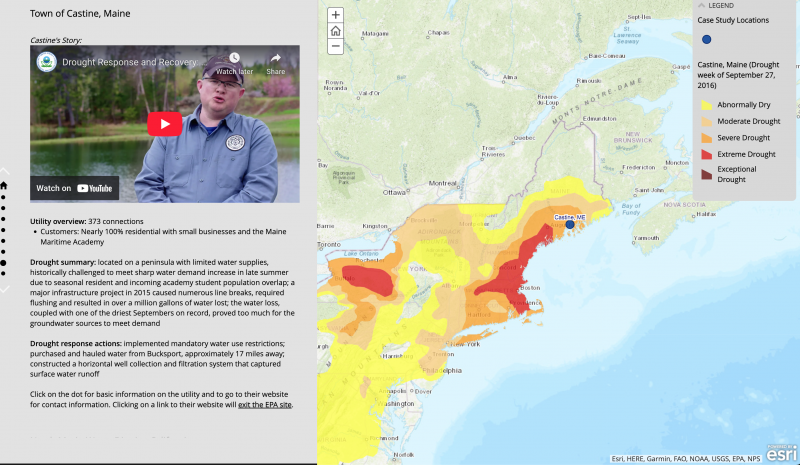Click the Extreme Drought red legend swatch
Image resolution: width=800 pixels, height=465 pixels.
[706, 155]
